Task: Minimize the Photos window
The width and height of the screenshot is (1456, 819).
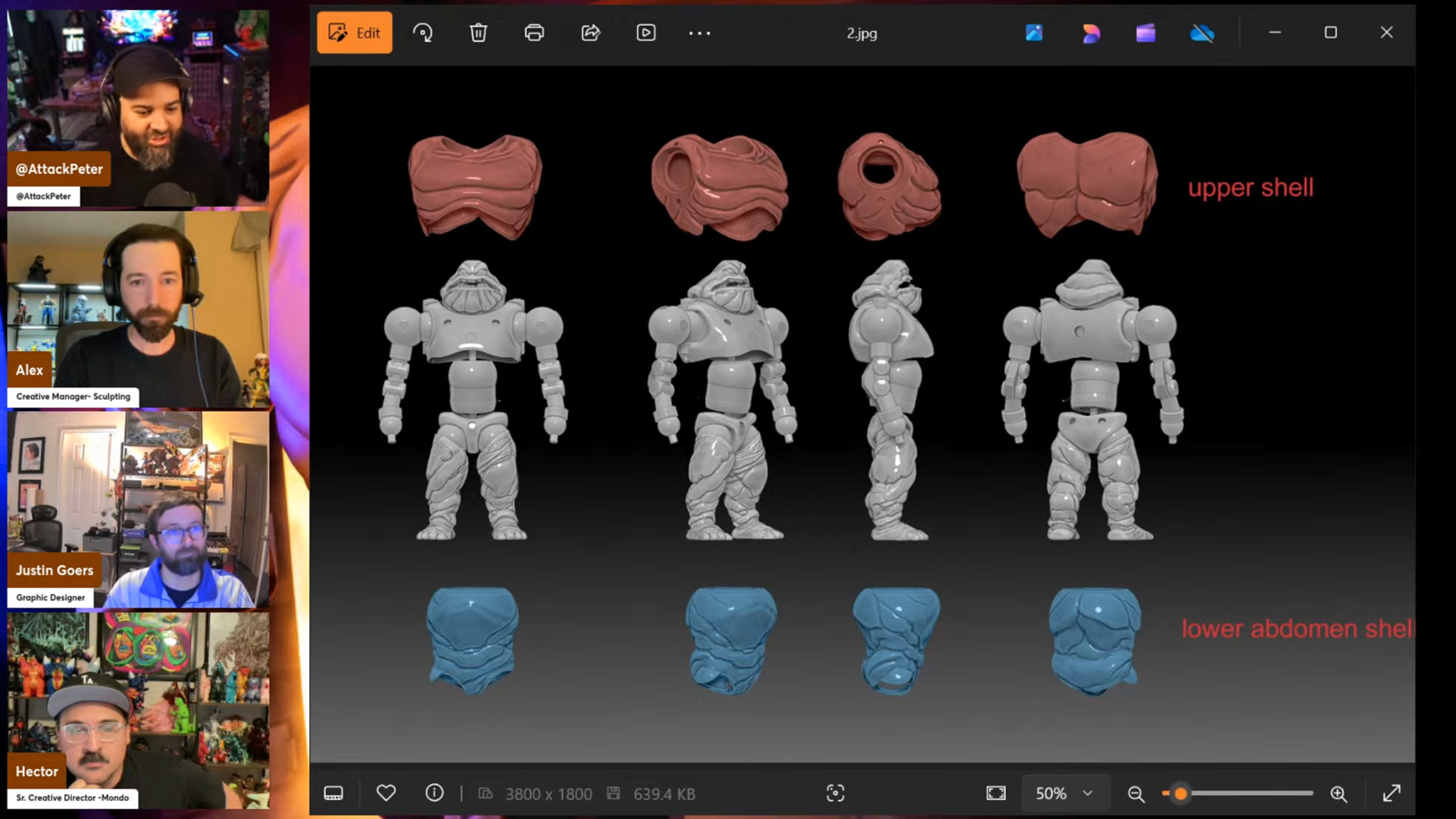Action: point(1275,33)
